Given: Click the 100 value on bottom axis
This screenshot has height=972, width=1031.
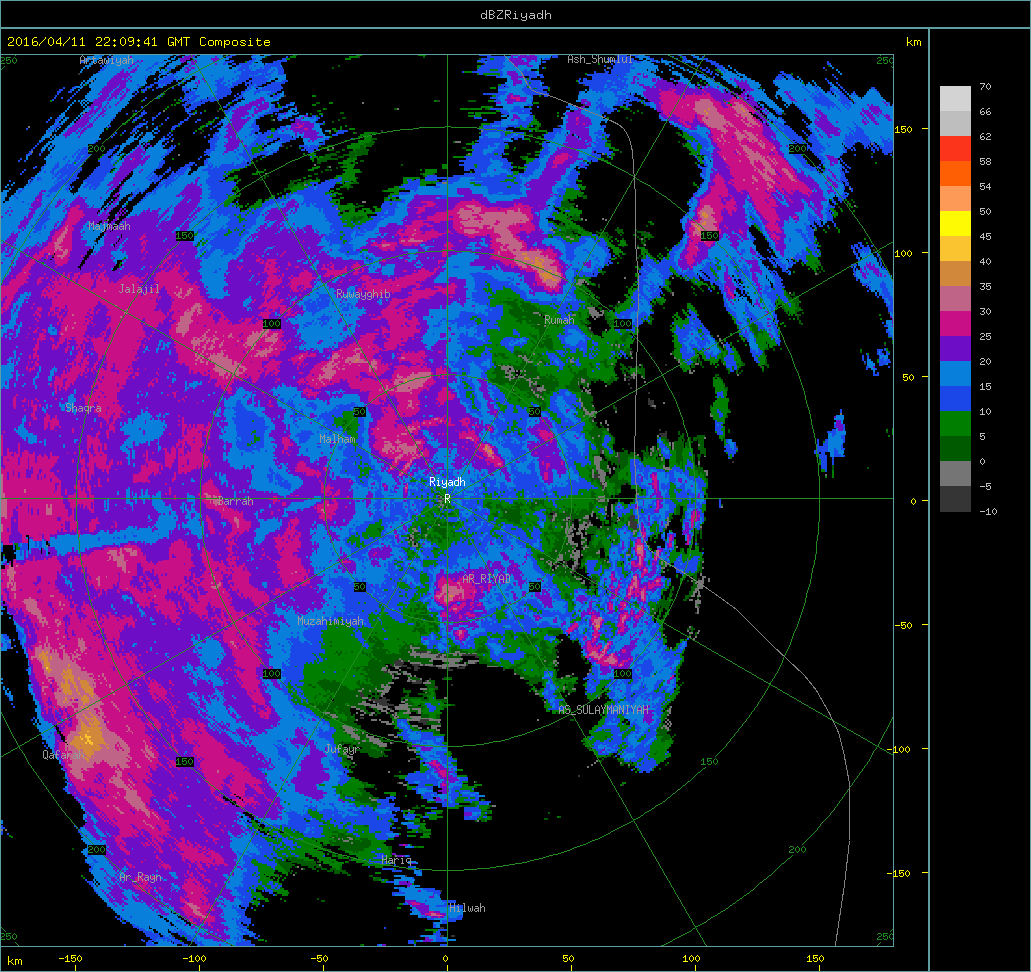Looking at the screenshot, I should (x=691, y=958).
